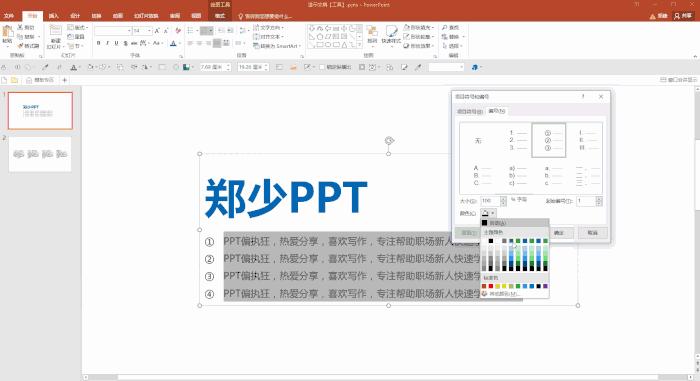Click the Paste icon in the ribbon
The height and width of the screenshot is (381, 700).
tap(7, 32)
